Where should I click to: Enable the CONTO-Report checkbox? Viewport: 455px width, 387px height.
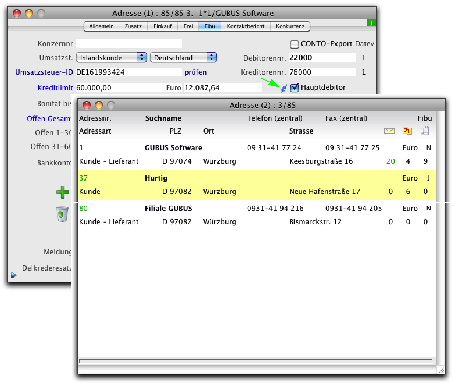click(294, 44)
